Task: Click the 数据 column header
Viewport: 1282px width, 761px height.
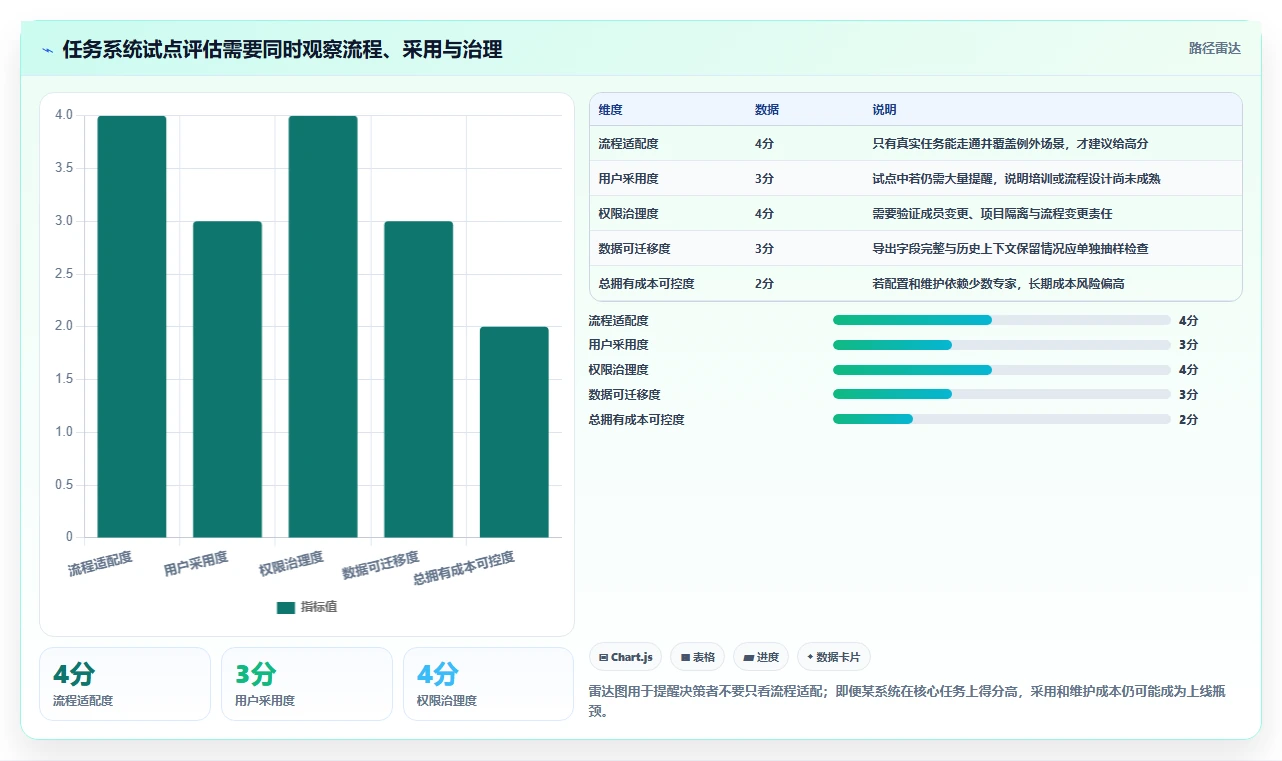Action: (x=767, y=109)
